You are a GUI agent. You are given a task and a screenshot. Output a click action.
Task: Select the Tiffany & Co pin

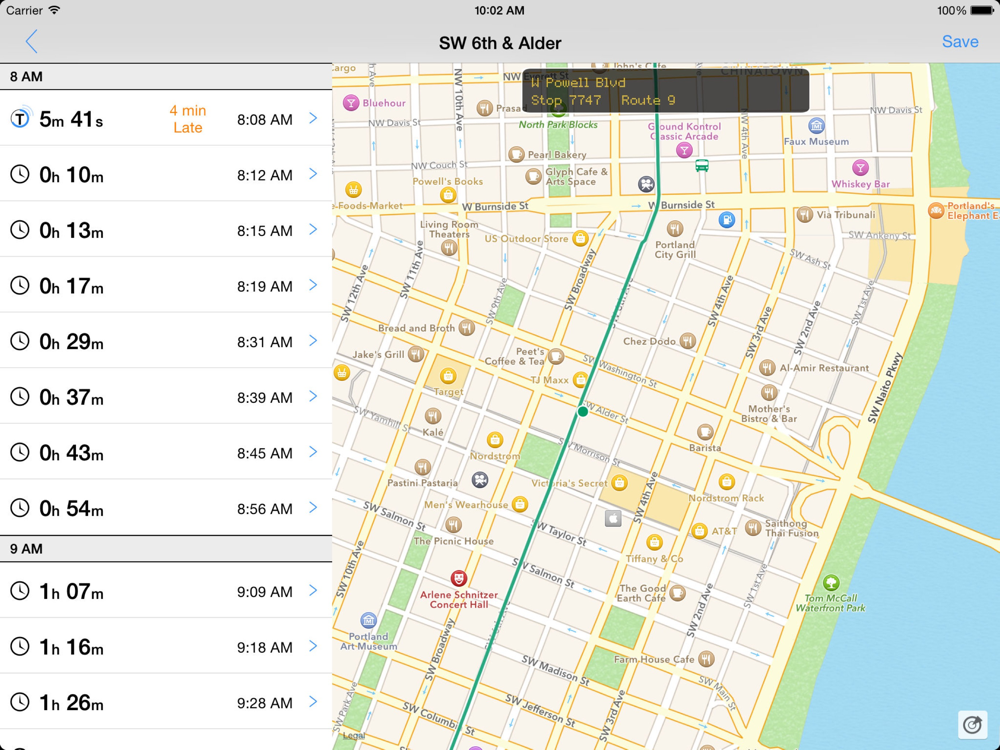654,543
